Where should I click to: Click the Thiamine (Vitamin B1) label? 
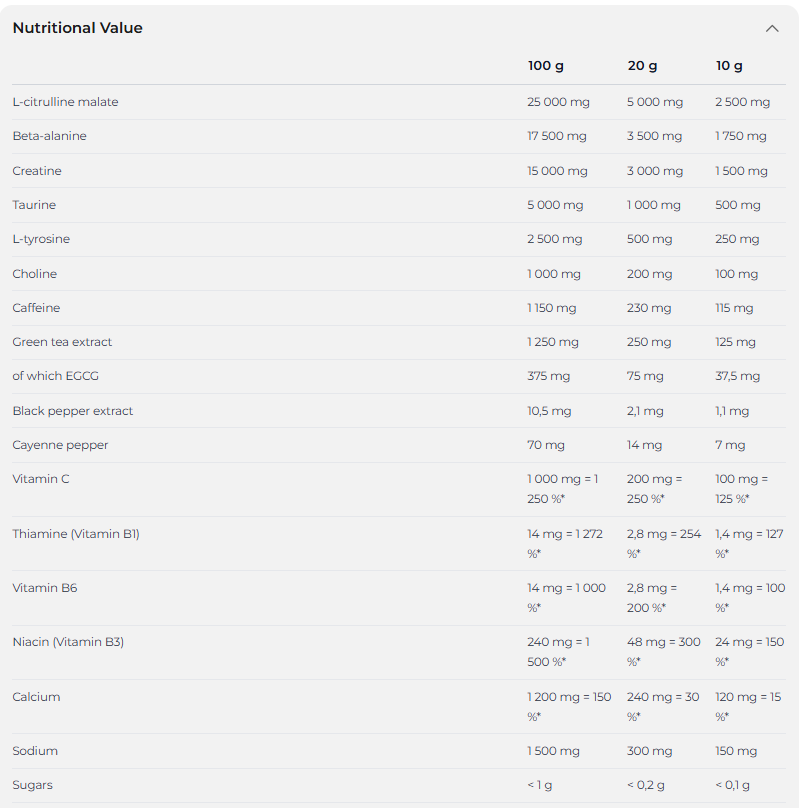[76, 534]
